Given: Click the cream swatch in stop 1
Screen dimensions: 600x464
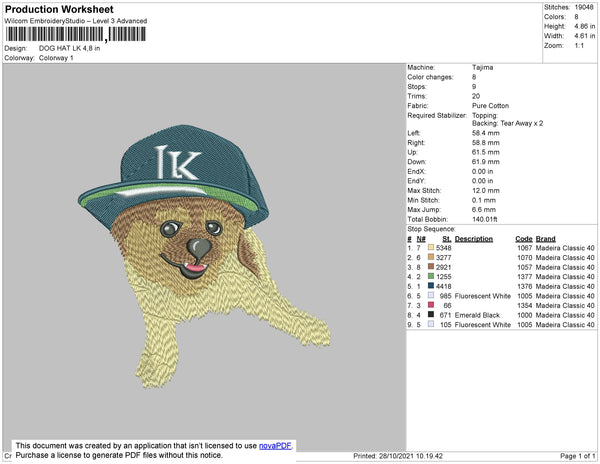Looking at the screenshot, I should click(430, 247).
